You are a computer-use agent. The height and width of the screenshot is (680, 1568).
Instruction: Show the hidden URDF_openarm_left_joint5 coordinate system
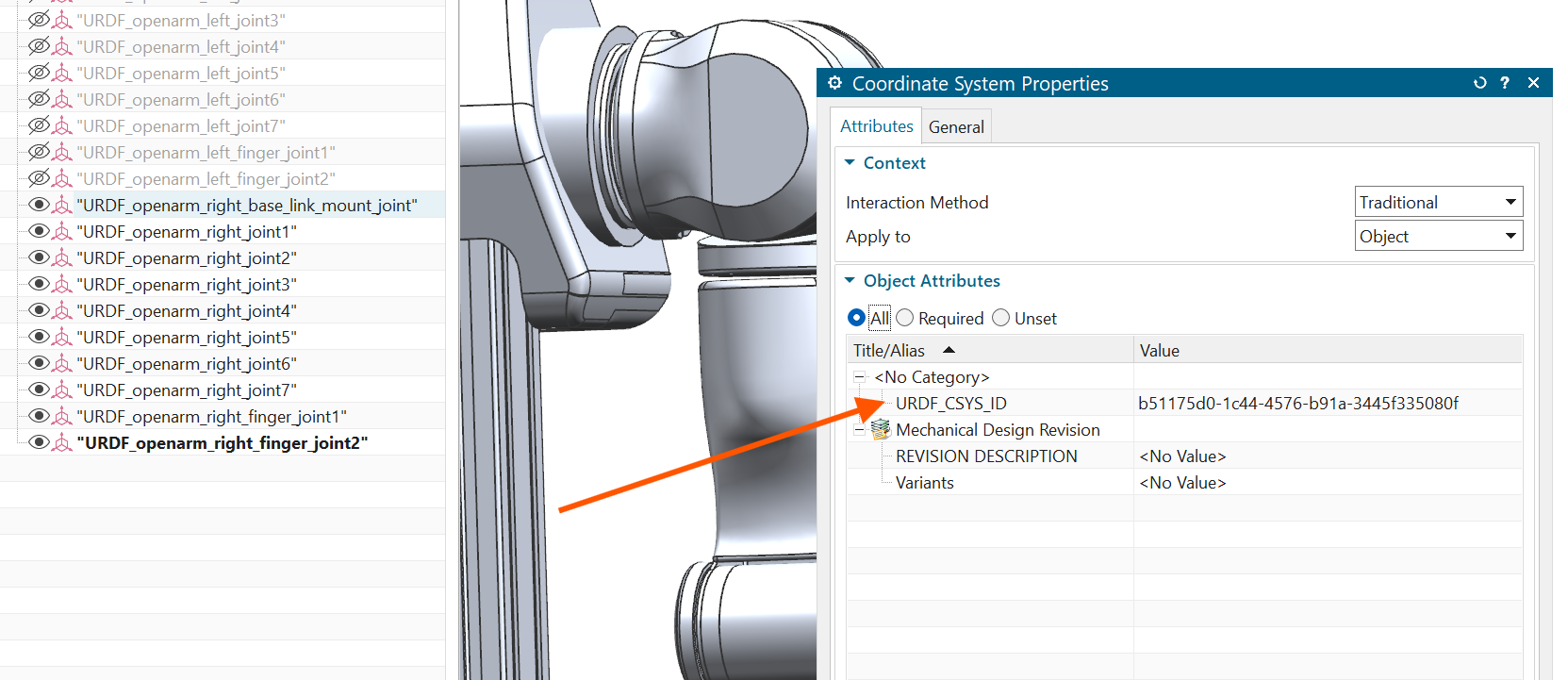click(x=39, y=73)
